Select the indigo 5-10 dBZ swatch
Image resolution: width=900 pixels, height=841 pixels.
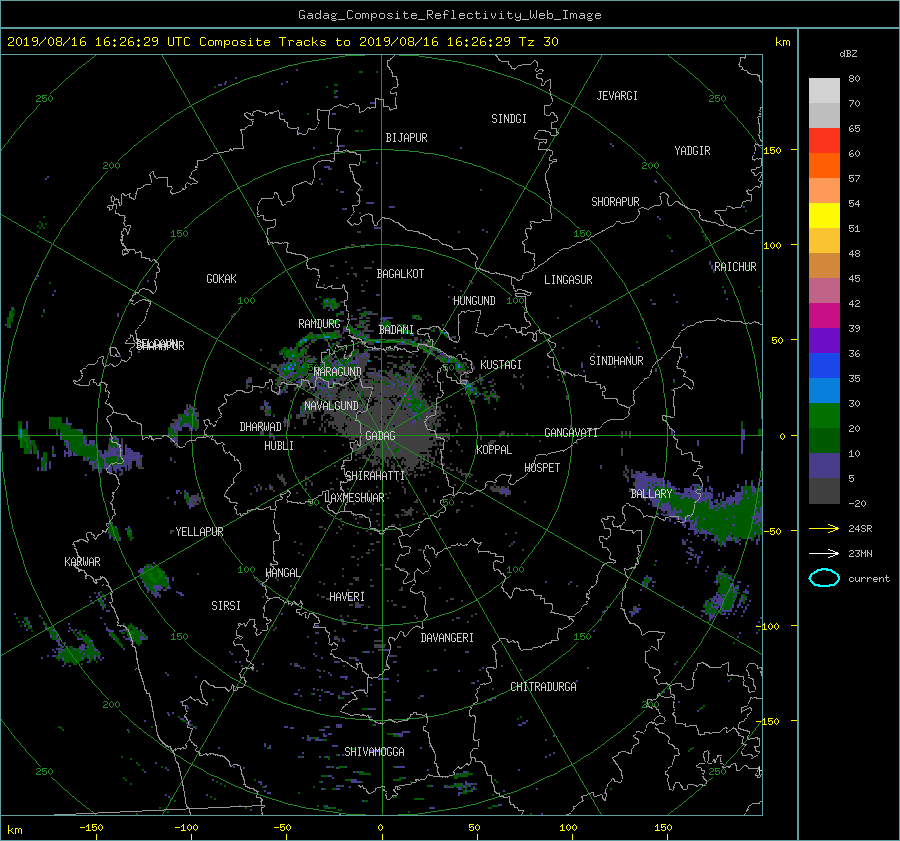(824, 466)
